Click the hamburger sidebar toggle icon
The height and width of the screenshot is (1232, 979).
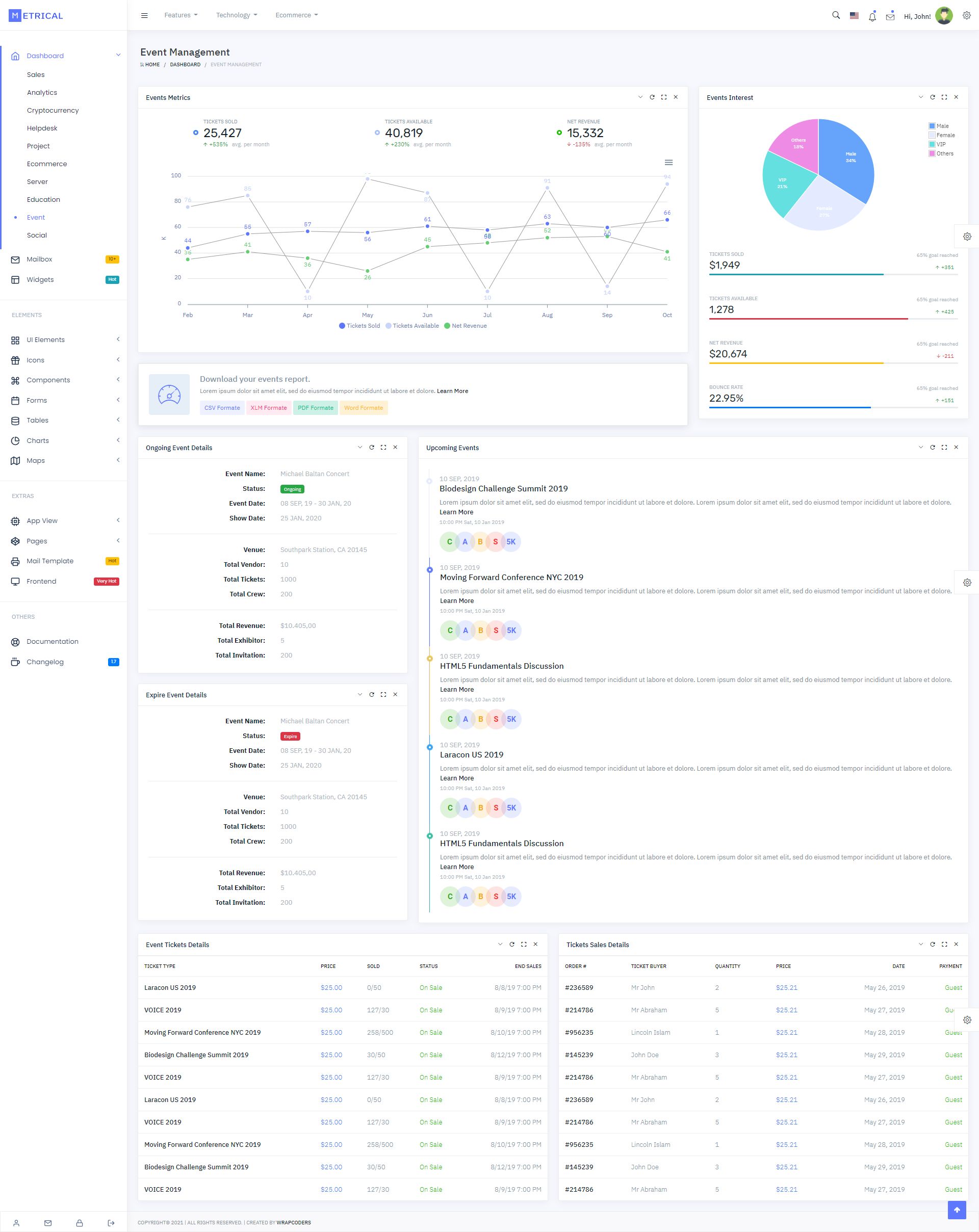click(x=145, y=15)
